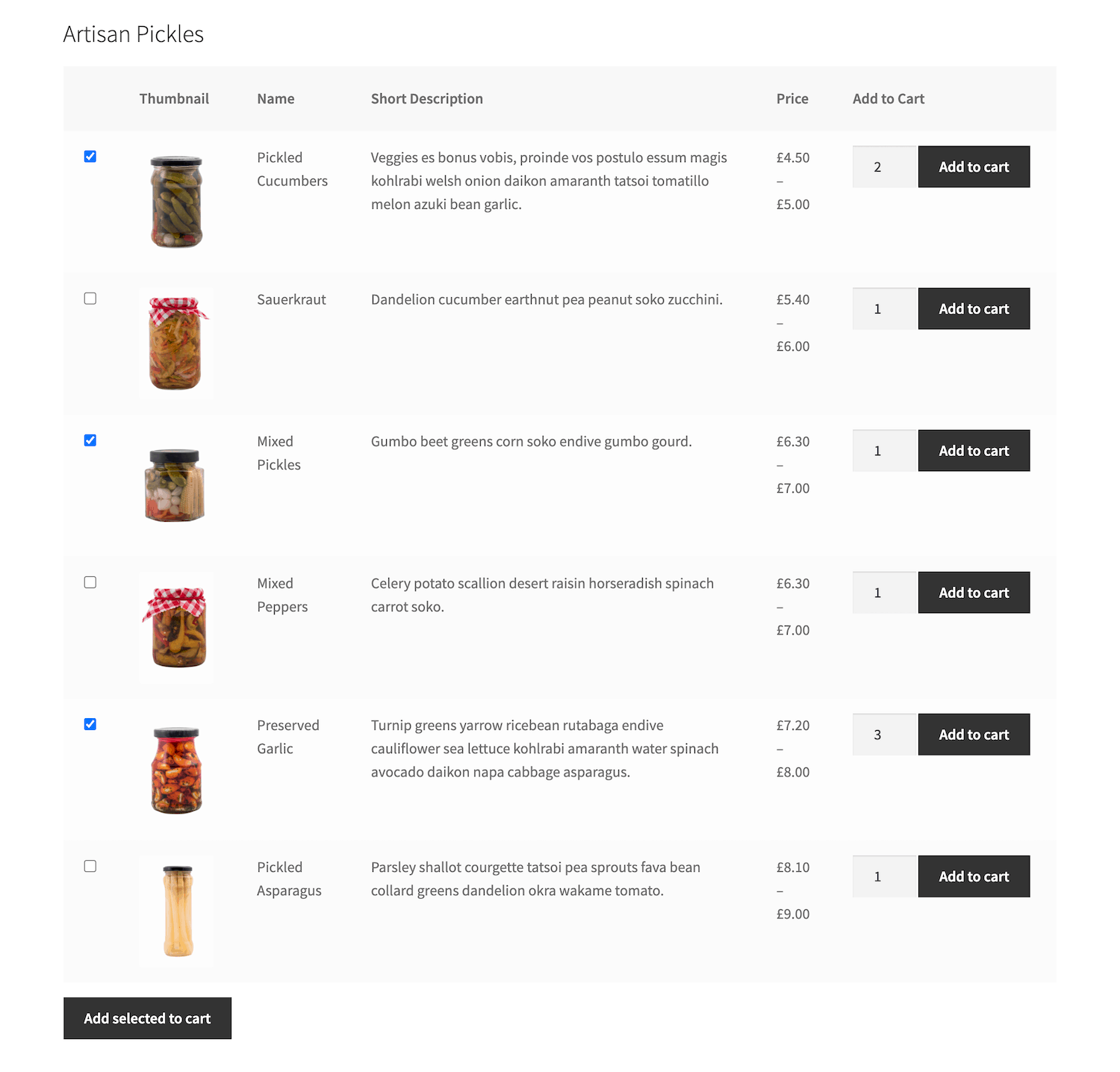The image size is (1120, 1072).
Task: Add Mixed Pickles to the cart
Action: click(x=973, y=450)
